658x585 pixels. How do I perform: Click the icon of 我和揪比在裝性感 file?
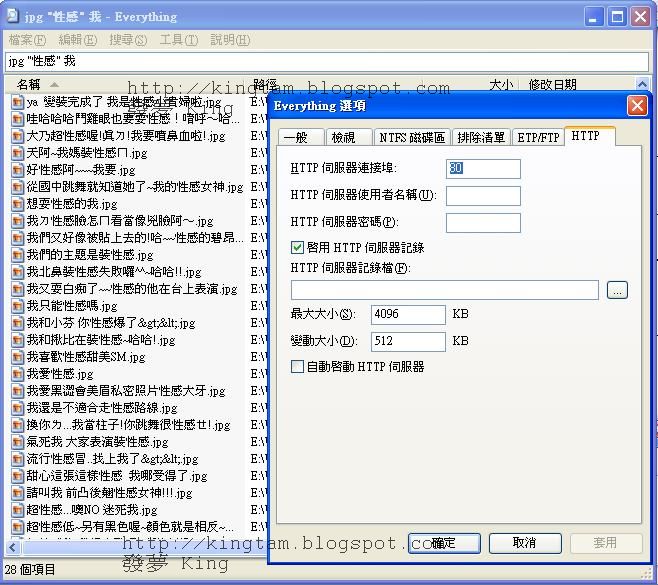[x=17, y=340]
